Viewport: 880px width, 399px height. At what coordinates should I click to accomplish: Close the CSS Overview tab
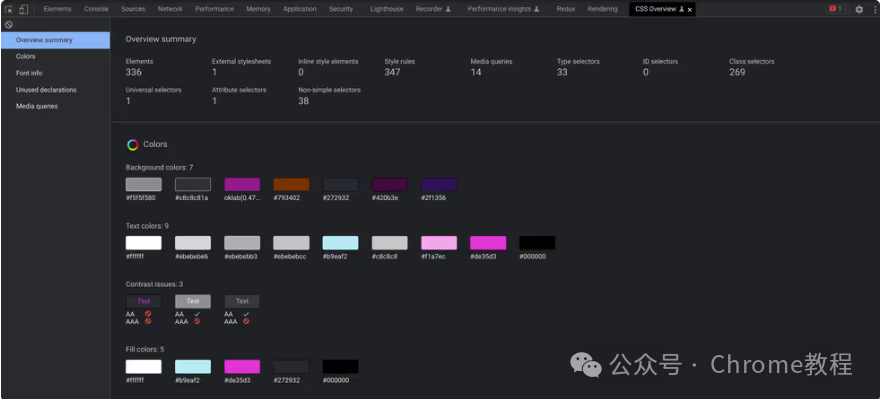[x=690, y=10]
